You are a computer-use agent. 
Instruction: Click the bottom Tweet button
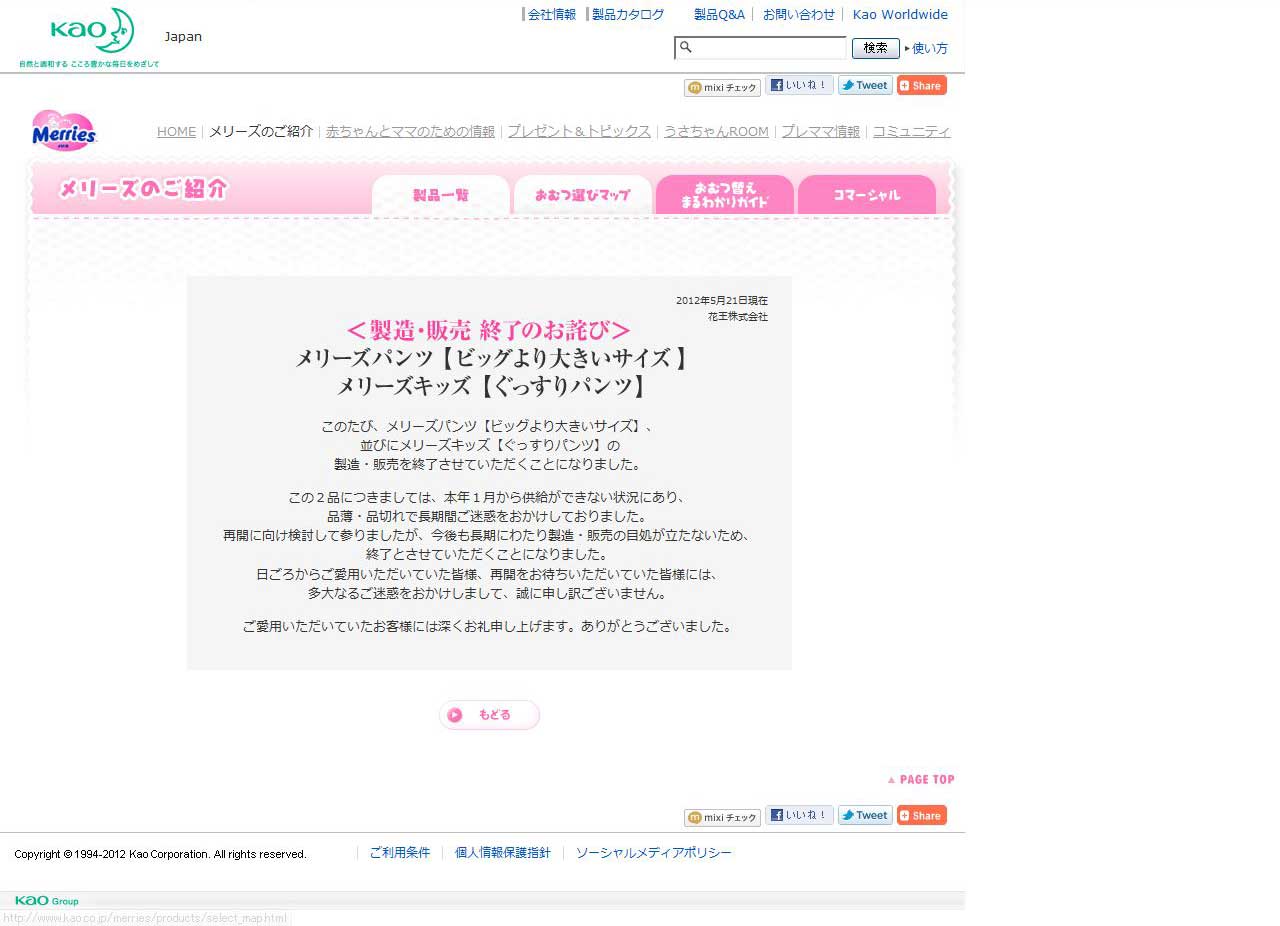pos(864,816)
